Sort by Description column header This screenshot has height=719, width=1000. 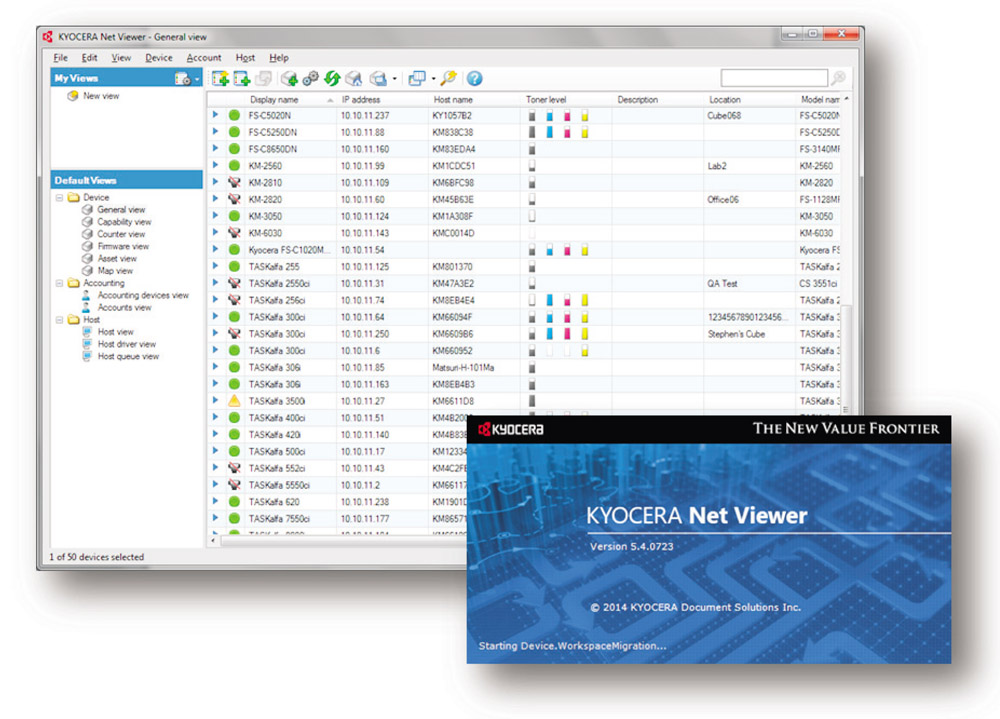click(638, 100)
